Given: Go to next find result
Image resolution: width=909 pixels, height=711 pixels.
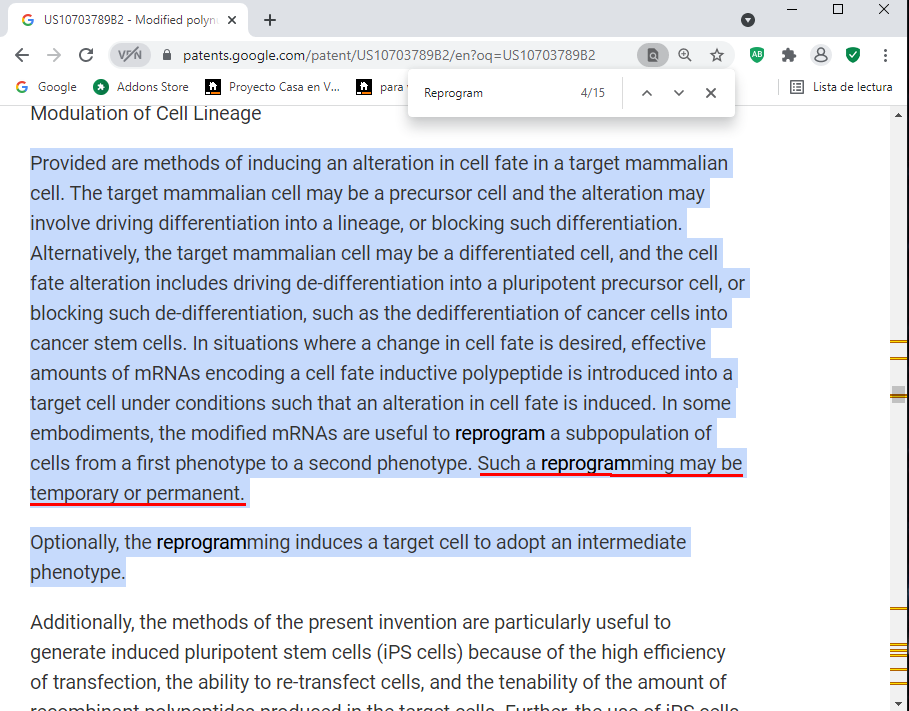Looking at the screenshot, I should tap(679, 93).
